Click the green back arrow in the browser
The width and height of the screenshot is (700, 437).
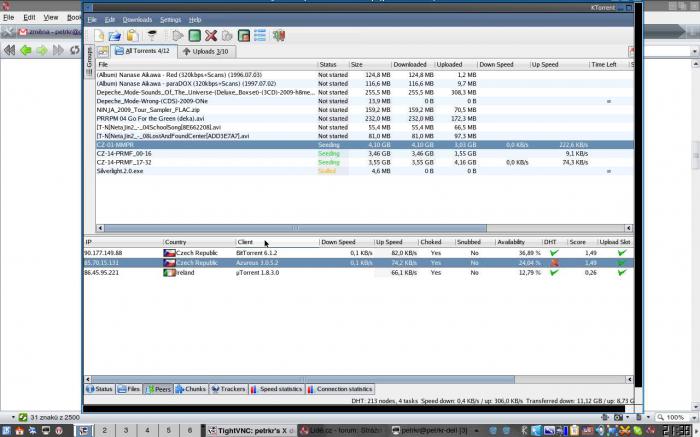pos(26,50)
